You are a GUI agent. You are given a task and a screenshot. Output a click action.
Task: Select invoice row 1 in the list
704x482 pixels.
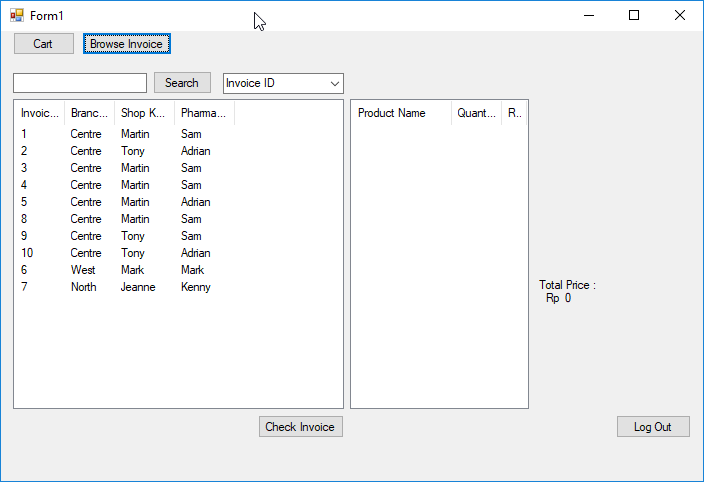[x=25, y=134]
